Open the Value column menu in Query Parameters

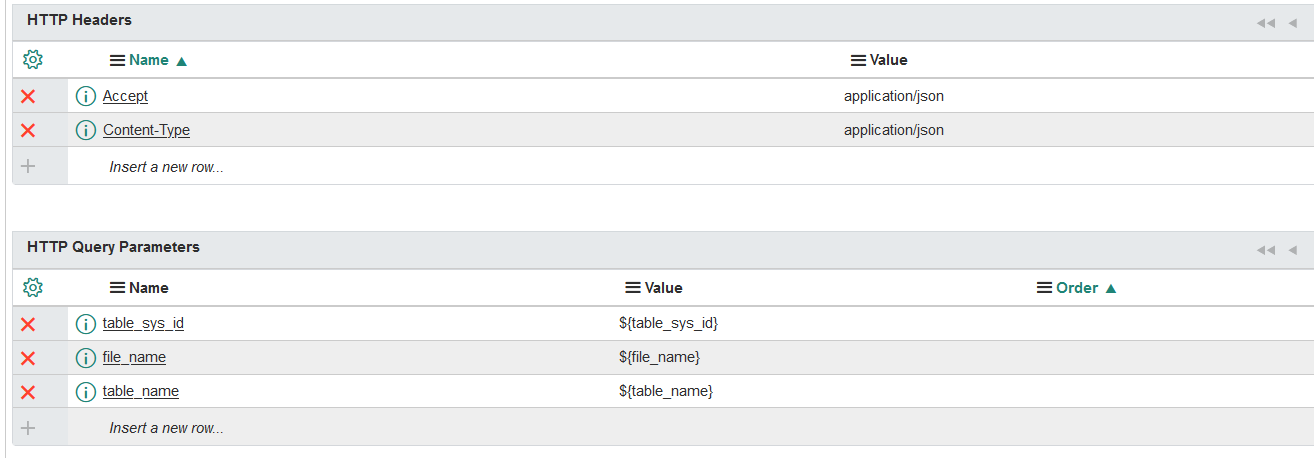point(632,288)
